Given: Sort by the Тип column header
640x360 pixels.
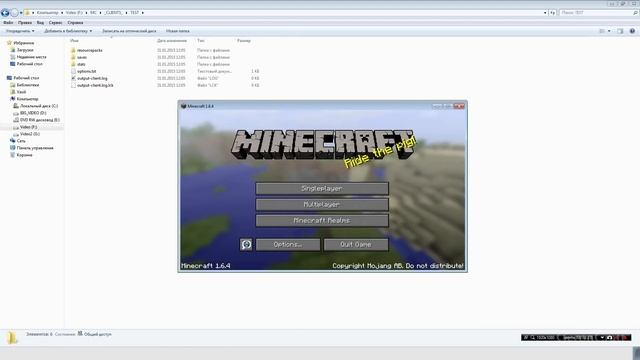Looking at the screenshot, I should point(201,41).
